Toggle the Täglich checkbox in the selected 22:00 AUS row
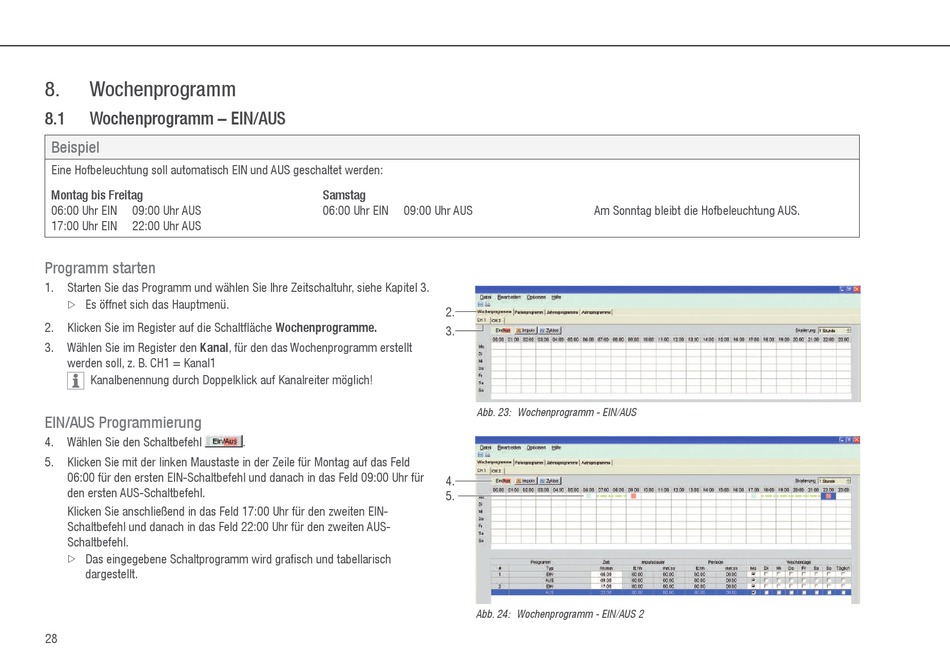The height and width of the screenshot is (670, 950). coord(843,592)
